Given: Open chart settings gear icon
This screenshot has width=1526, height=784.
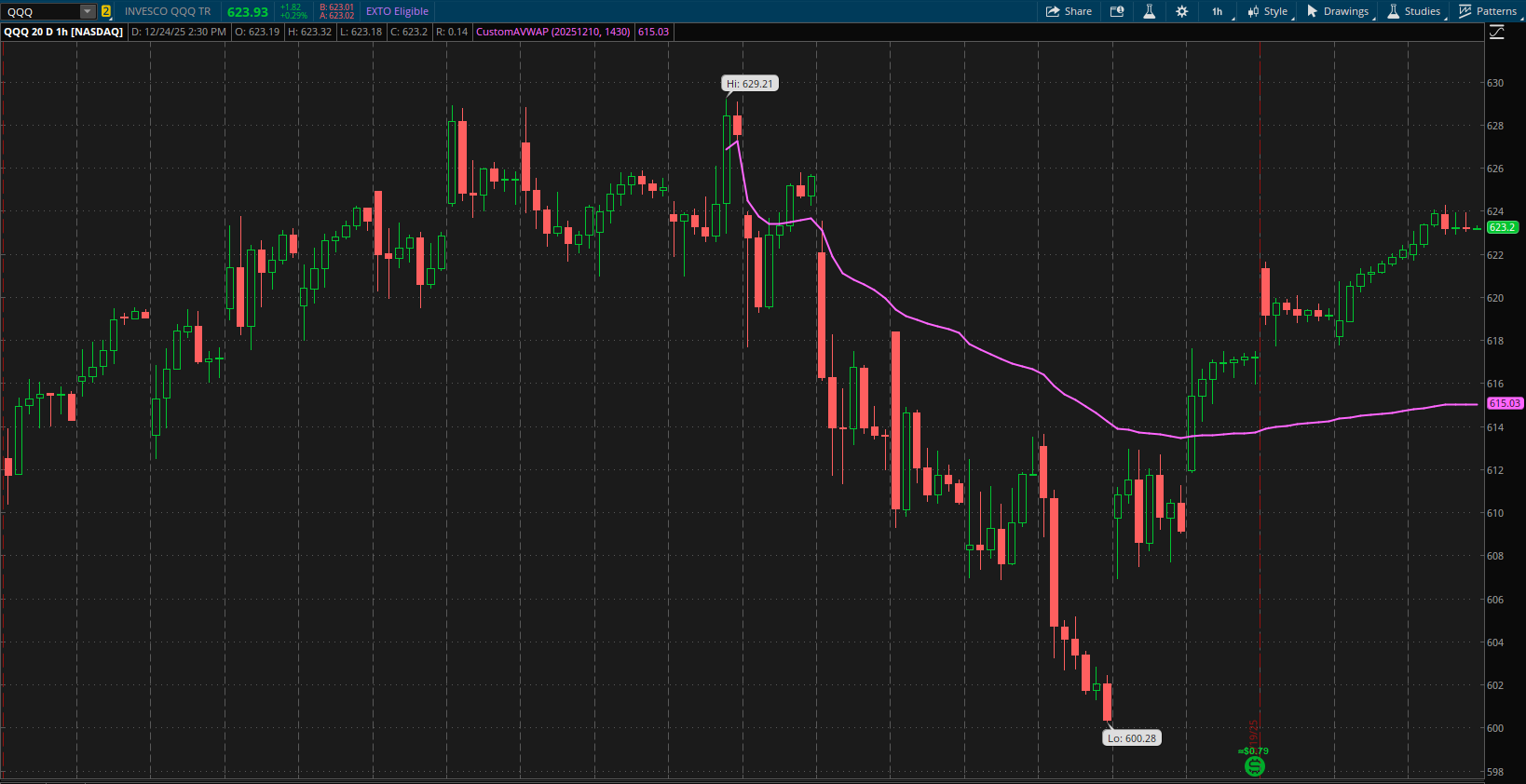Looking at the screenshot, I should pyautogui.click(x=1181, y=11).
